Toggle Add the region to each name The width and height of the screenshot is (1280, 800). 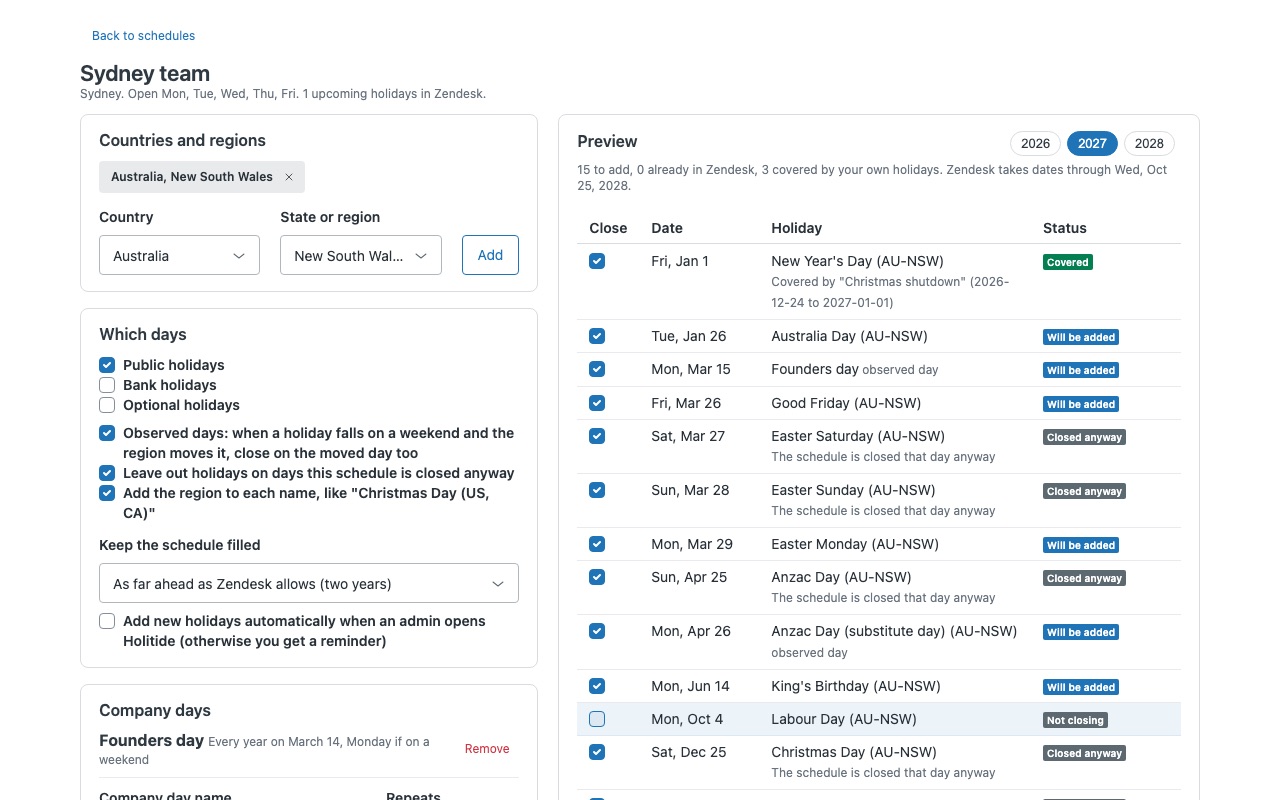[107, 493]
